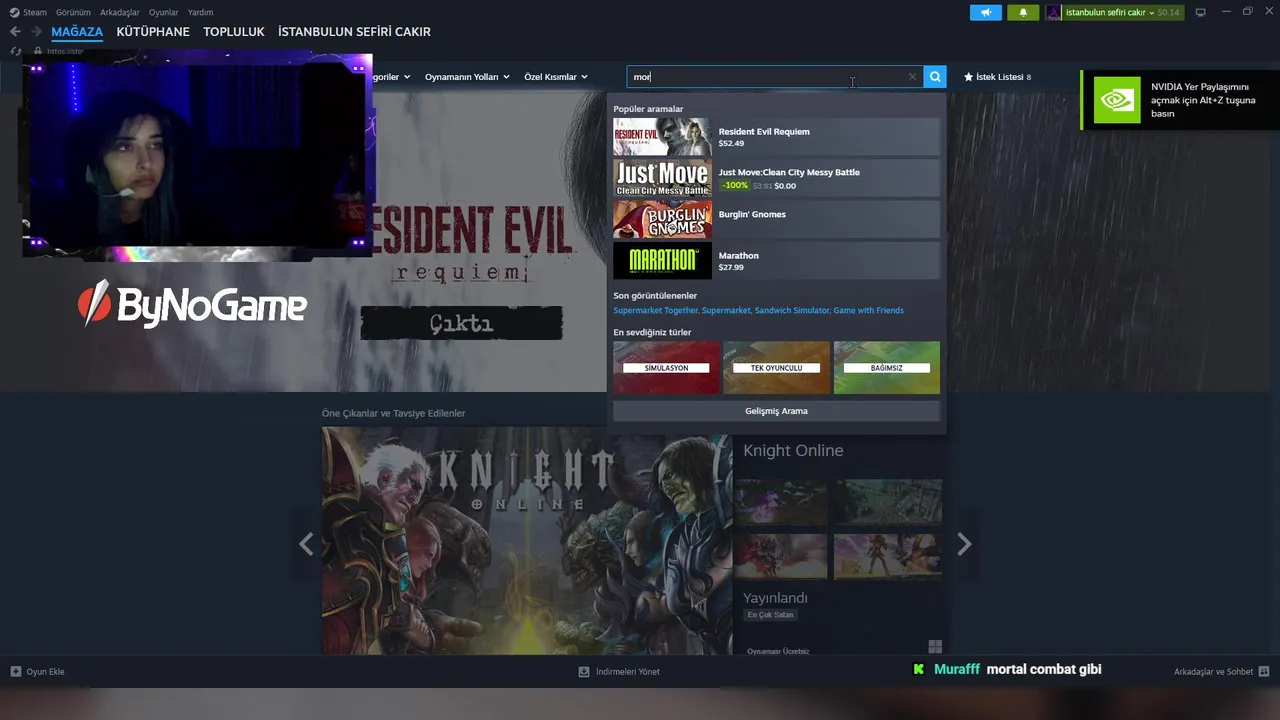Click the Knight Online featured banner image

[527, 541]
